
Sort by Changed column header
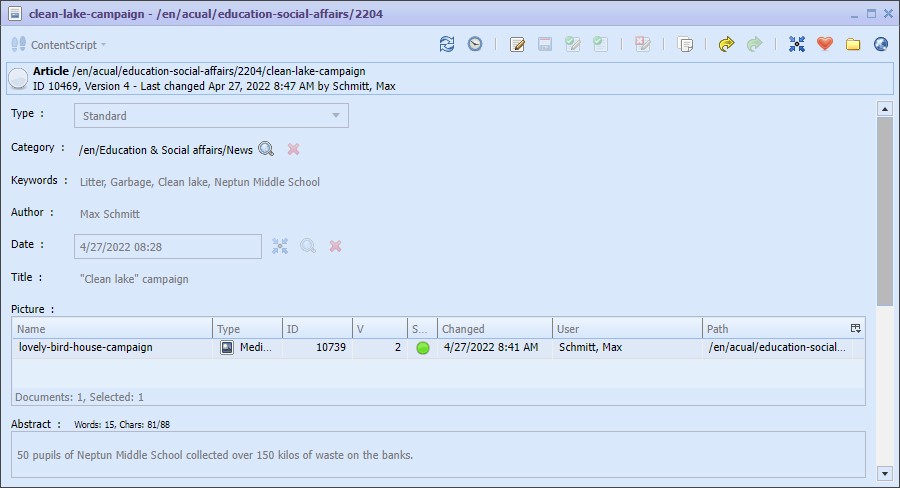pos(495,329)
